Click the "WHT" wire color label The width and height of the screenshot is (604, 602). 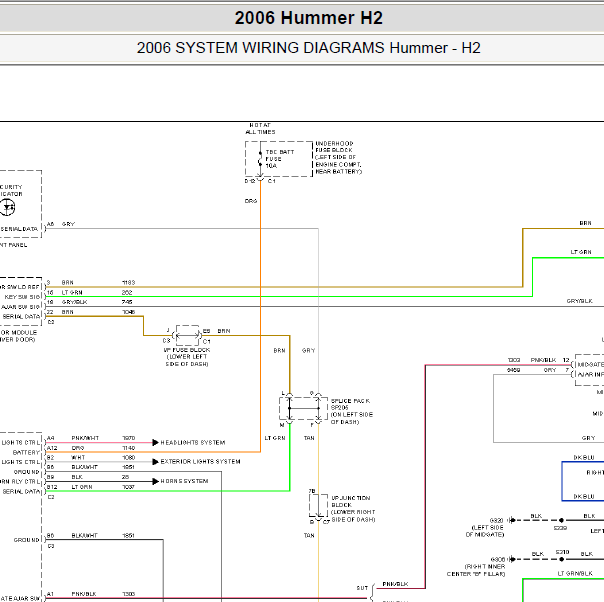point(78,458)
